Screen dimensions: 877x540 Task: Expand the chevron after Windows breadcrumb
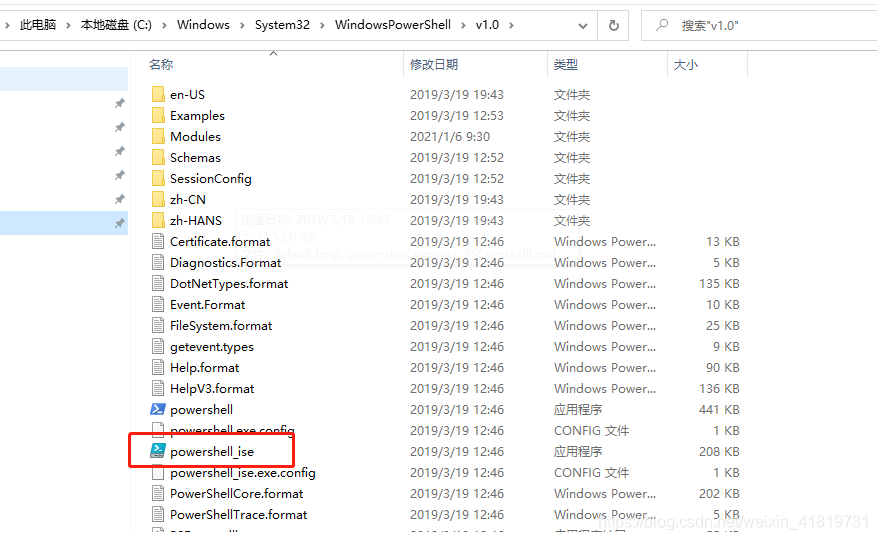(x=242, y=25)
